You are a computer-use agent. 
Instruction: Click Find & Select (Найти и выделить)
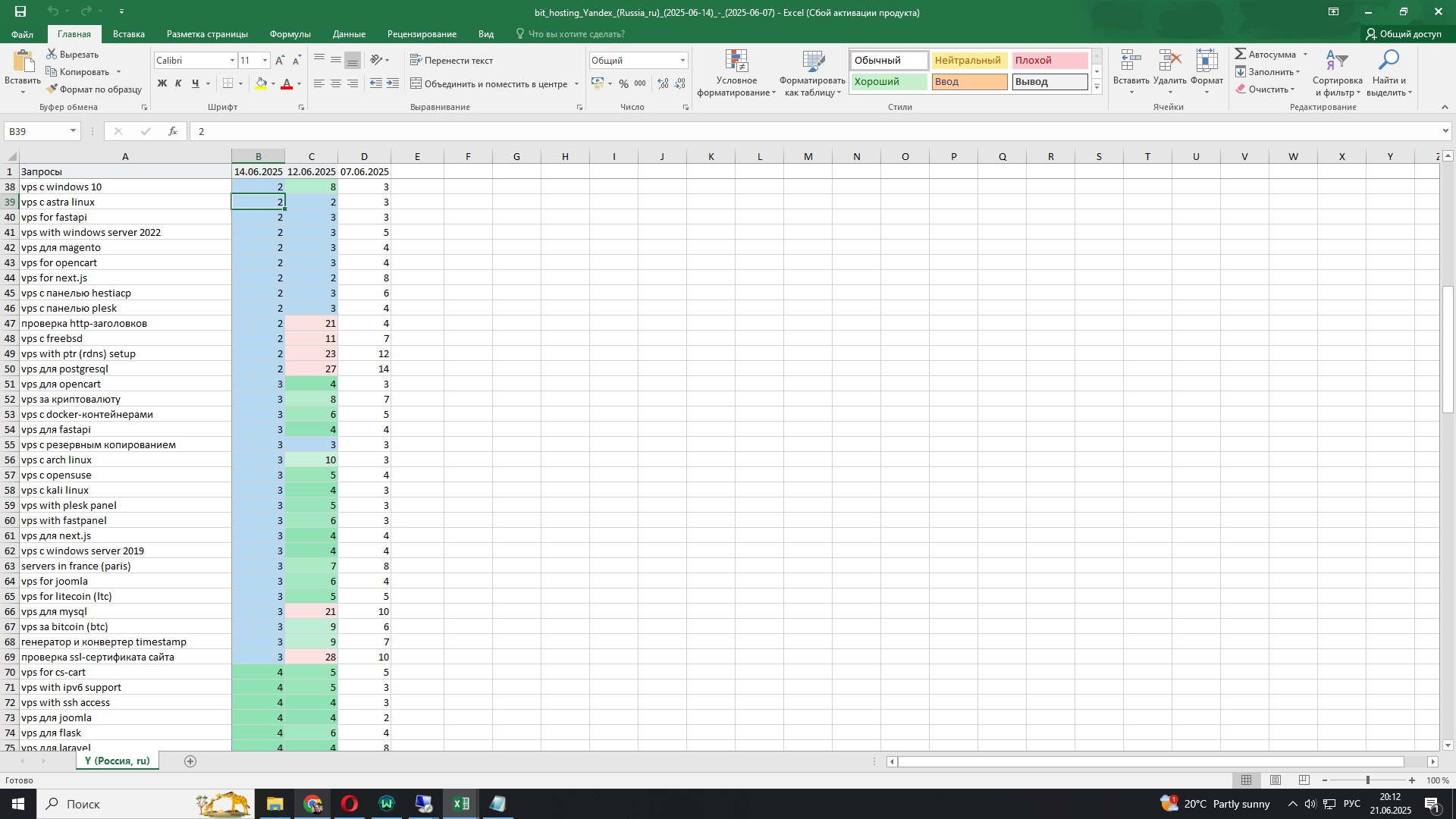[1389, 73]
